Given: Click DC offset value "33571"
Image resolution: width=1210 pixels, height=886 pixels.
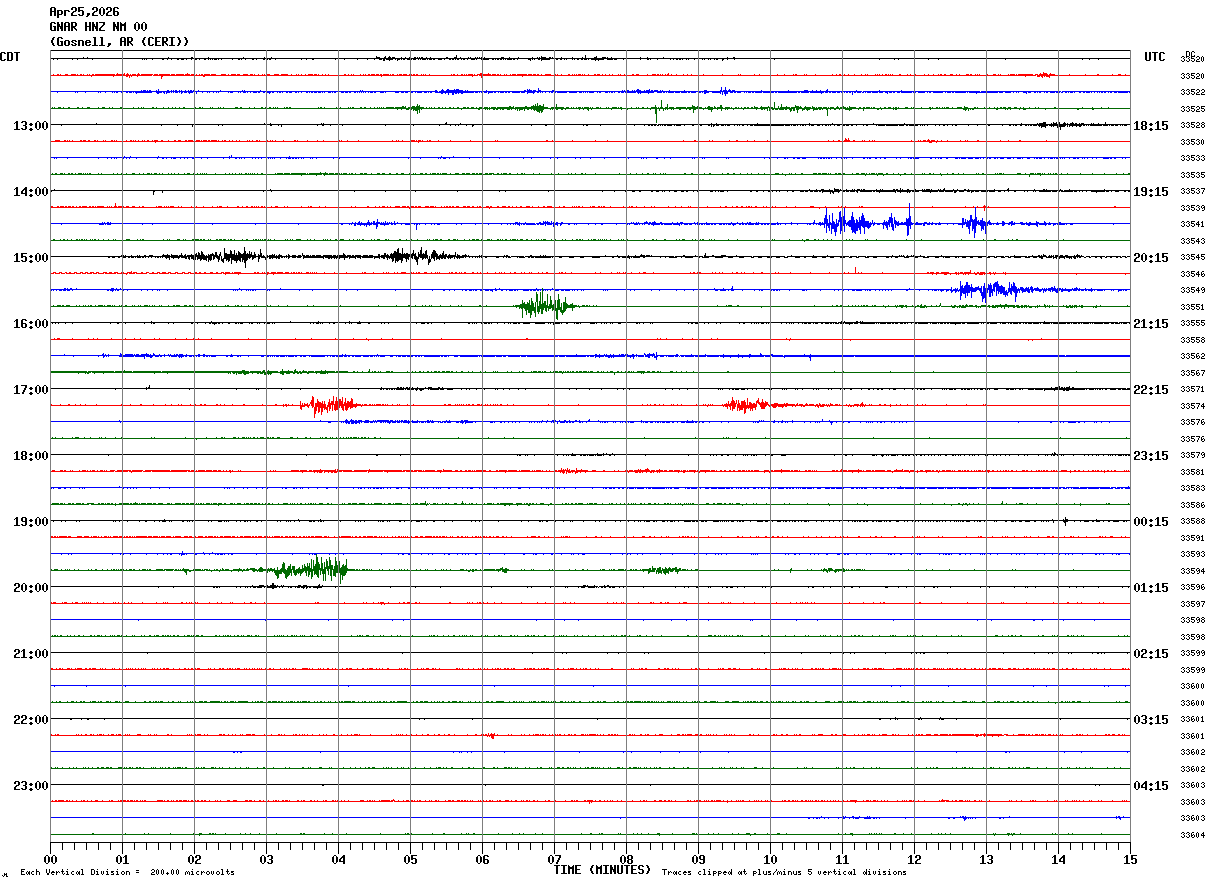Looking at the screenshot, I should (1192, 390).
